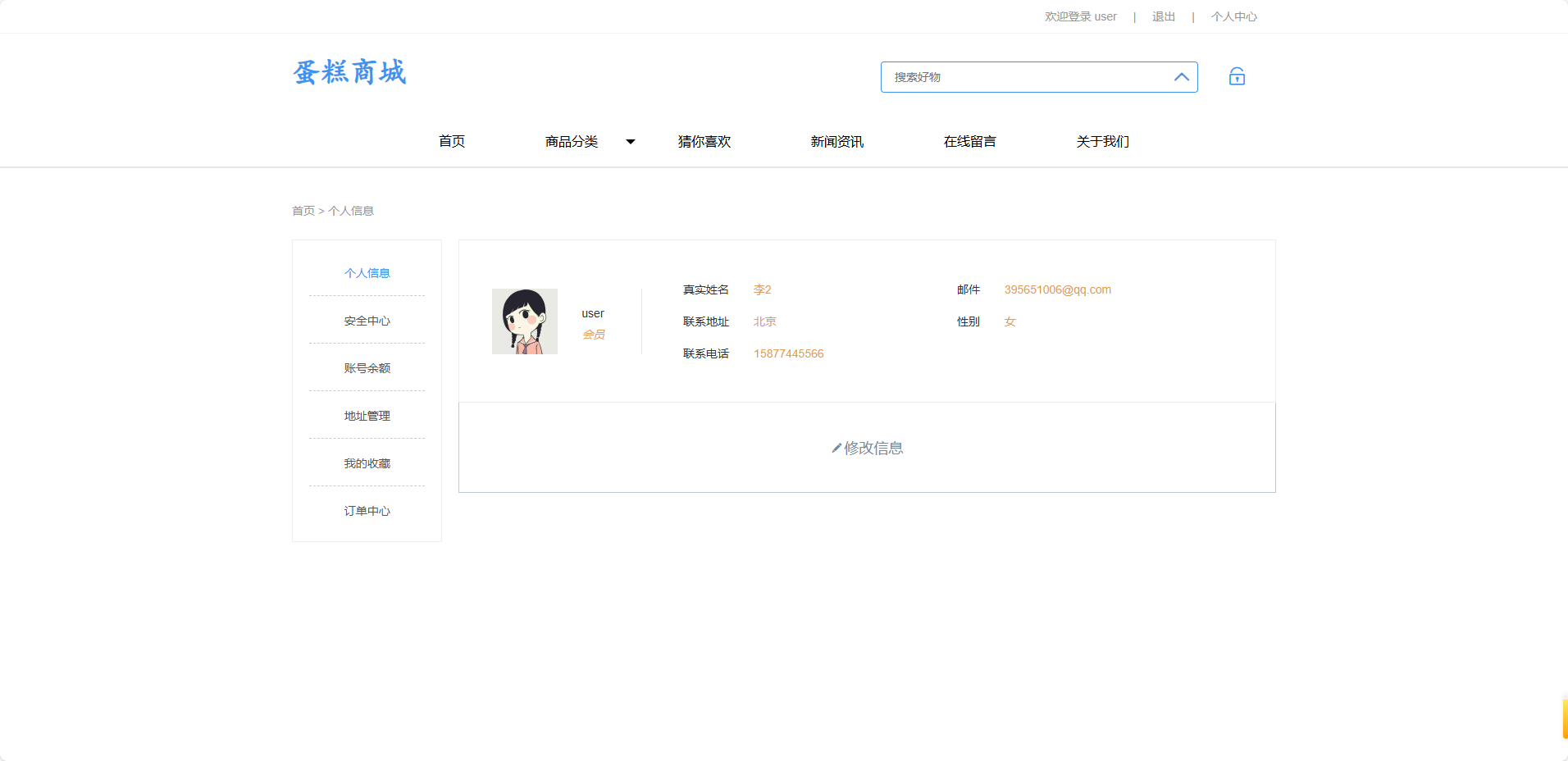Open the 在线留言 menu item
This screenshot has width=1568, height=761.
969,141
